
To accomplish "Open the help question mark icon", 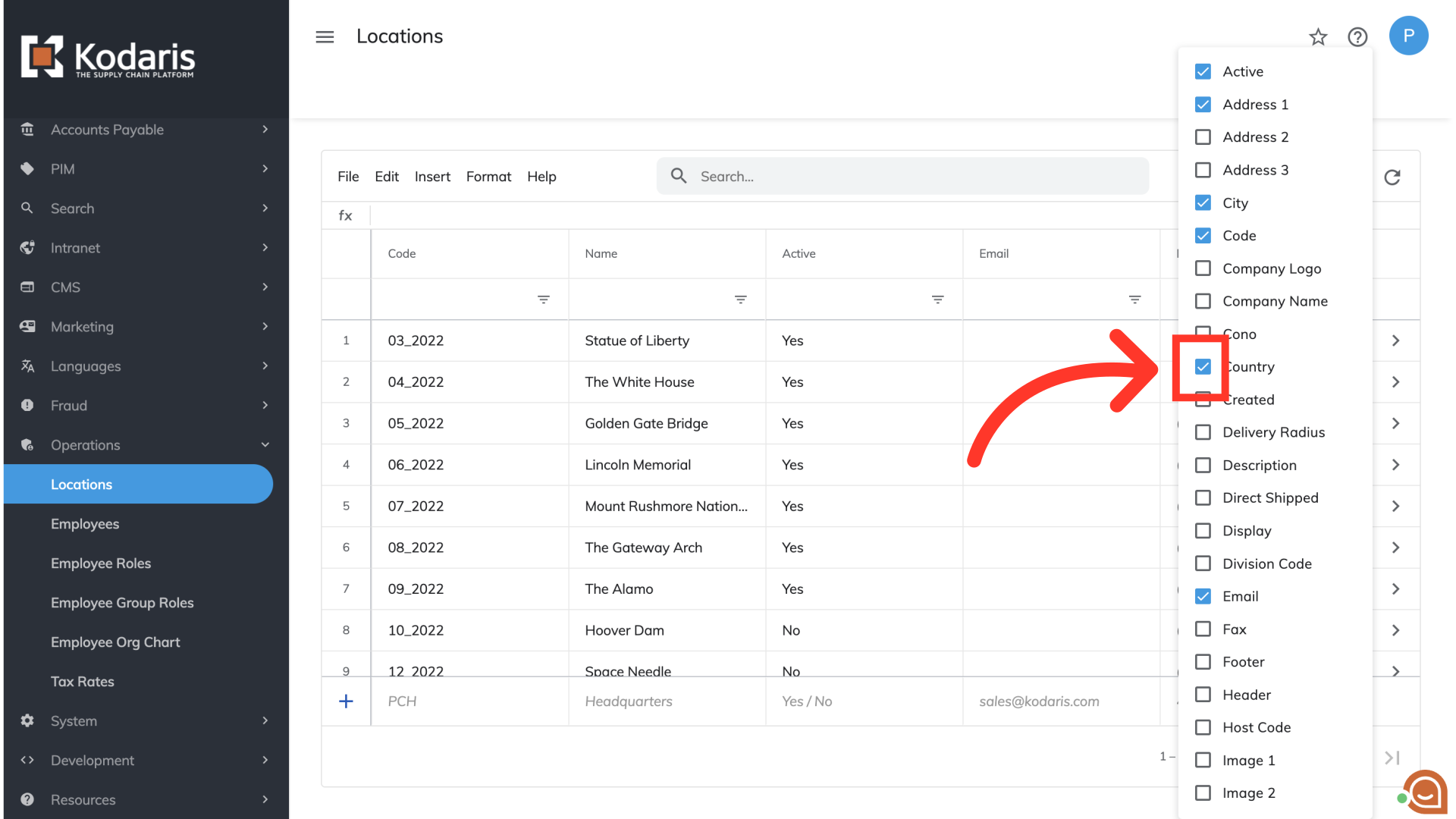I will pyautogui.click(x=1357, y=36).
